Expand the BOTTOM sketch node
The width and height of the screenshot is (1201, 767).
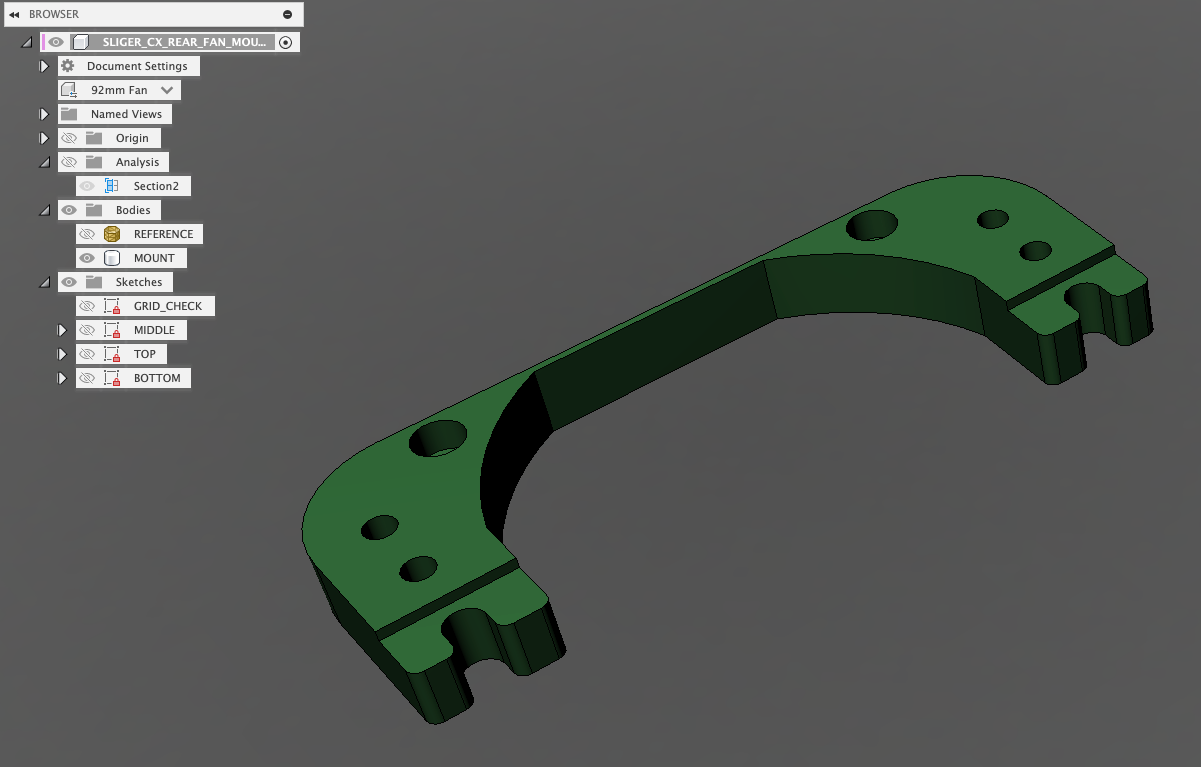pyautogui.click(x=62, y=378)
